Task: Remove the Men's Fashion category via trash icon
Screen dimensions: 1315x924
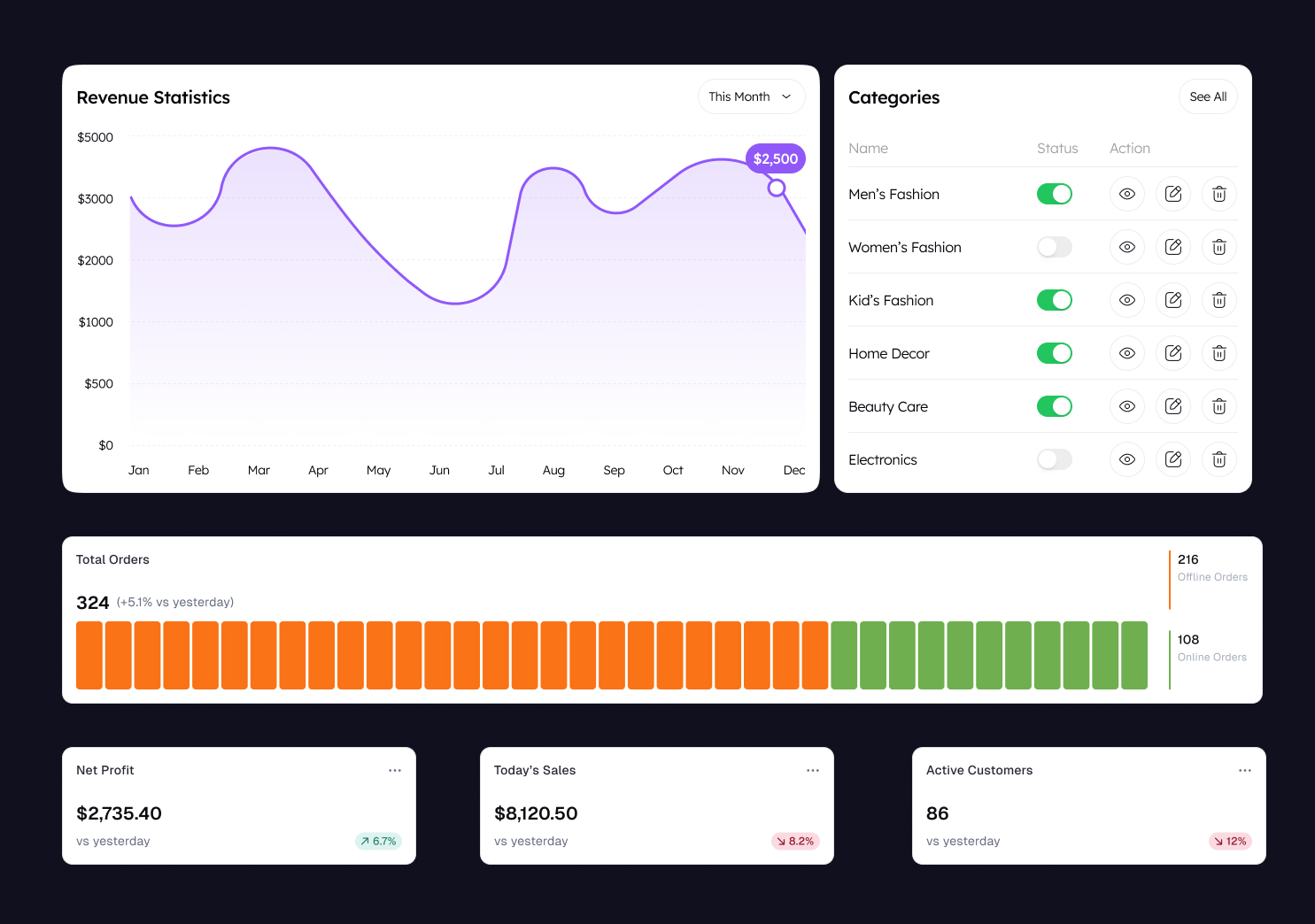Action: [x=1218, y=194]
